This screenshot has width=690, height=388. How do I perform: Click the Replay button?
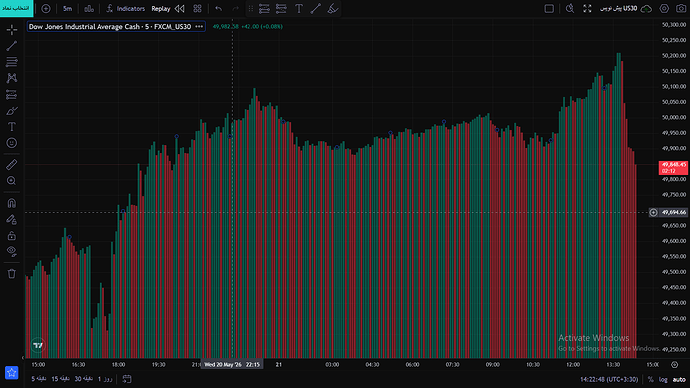(161, 8)
